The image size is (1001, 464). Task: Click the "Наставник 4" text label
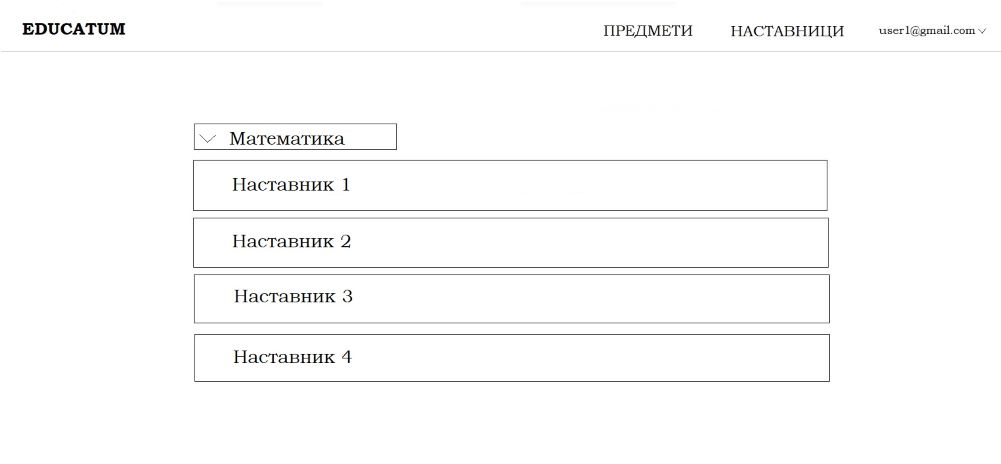point(292,358)
